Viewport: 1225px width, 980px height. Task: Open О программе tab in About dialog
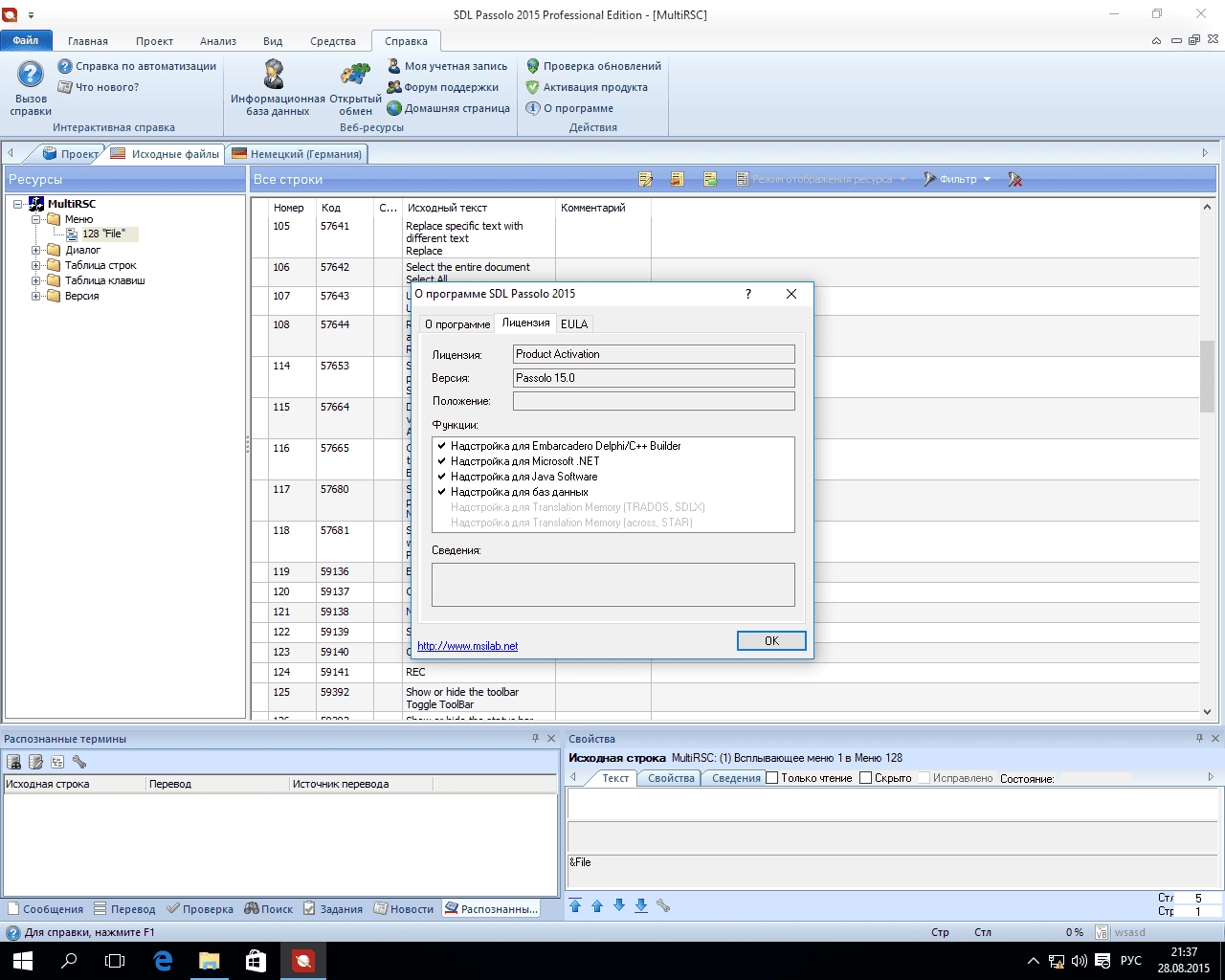tap(457, 323)
